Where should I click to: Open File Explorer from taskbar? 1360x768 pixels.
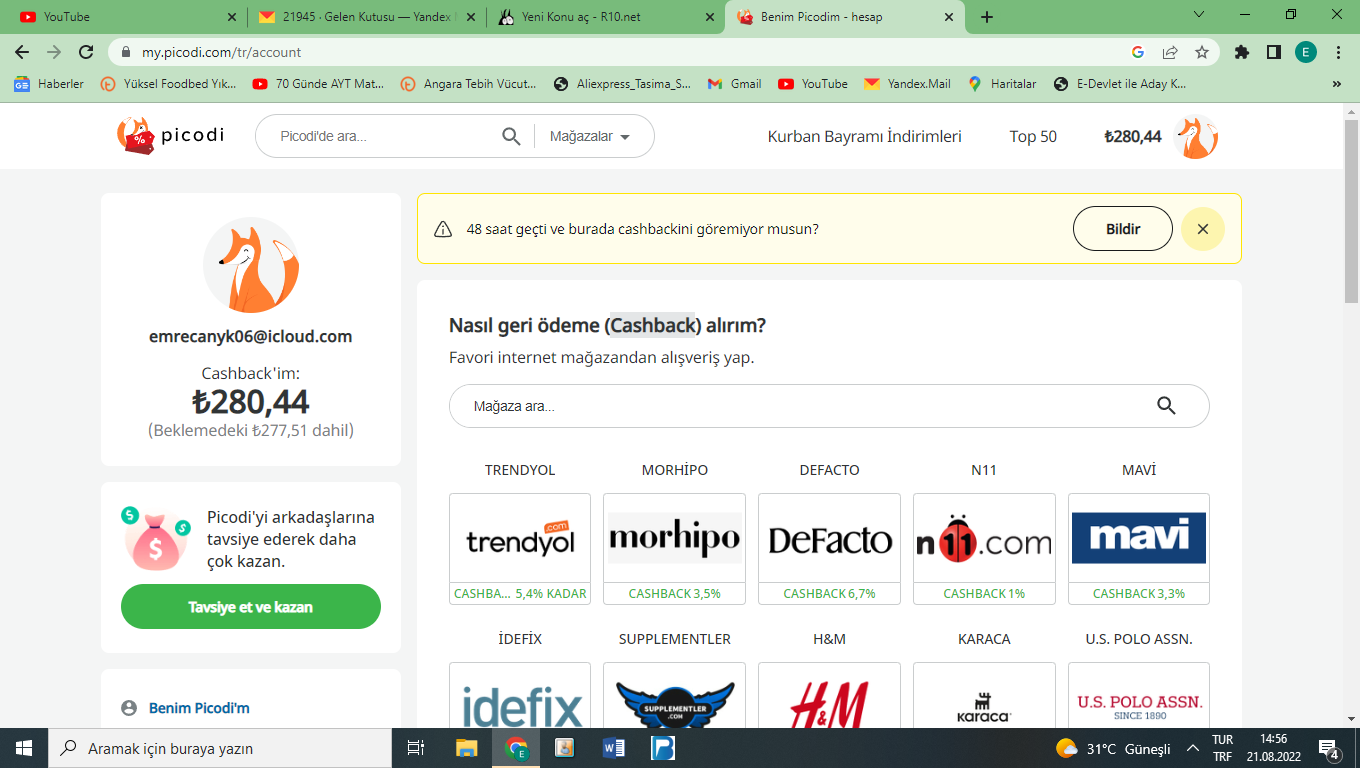coord(467,748)
